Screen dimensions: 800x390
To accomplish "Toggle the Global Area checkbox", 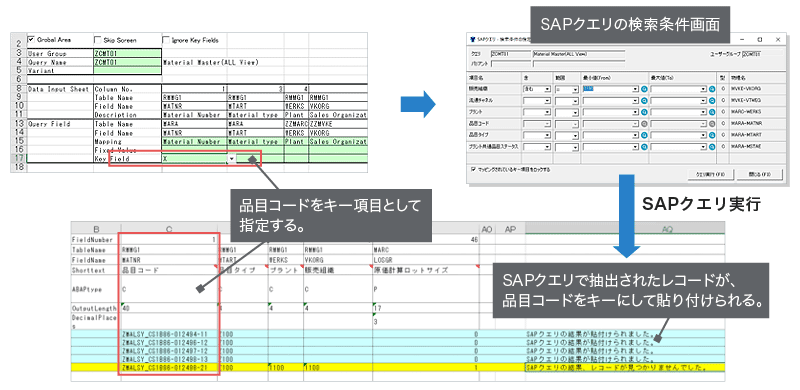I will tap(31, 39).
